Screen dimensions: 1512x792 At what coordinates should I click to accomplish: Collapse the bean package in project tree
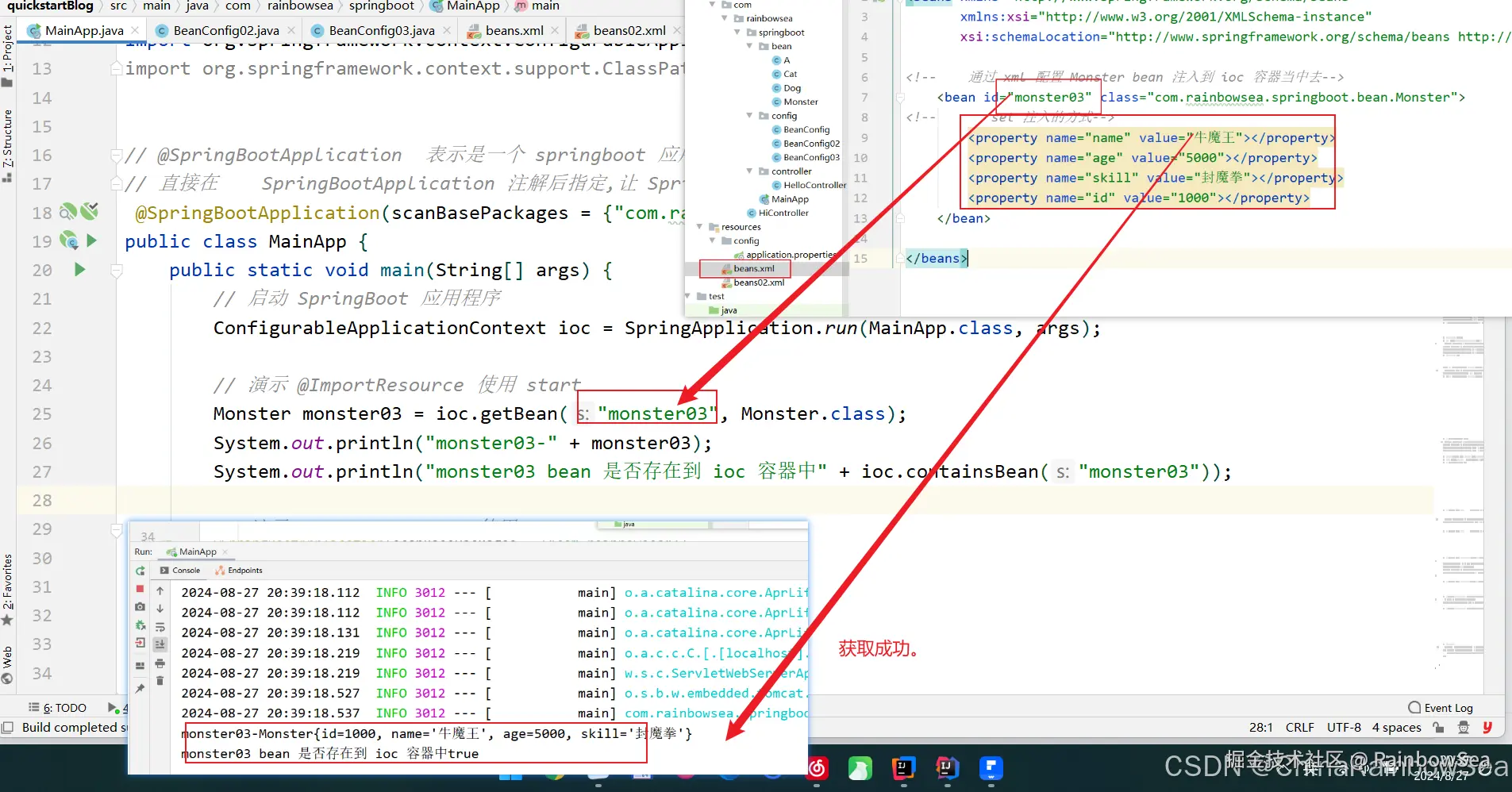click(750, 46)
